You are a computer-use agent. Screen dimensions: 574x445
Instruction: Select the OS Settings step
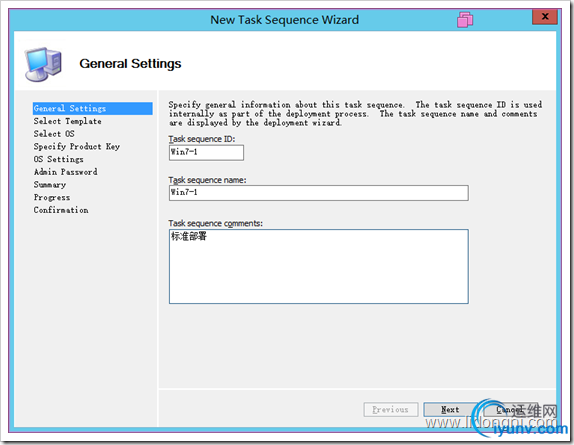click(59, 159)
